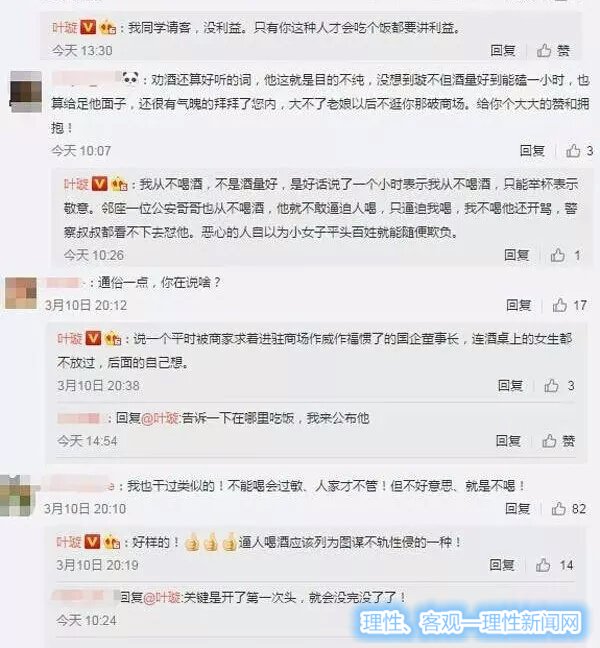The height and width of the screenshot is (648, 600).
Task: Click thumbs-up on 今天 10:07 comment
Action: click(573, 150)
